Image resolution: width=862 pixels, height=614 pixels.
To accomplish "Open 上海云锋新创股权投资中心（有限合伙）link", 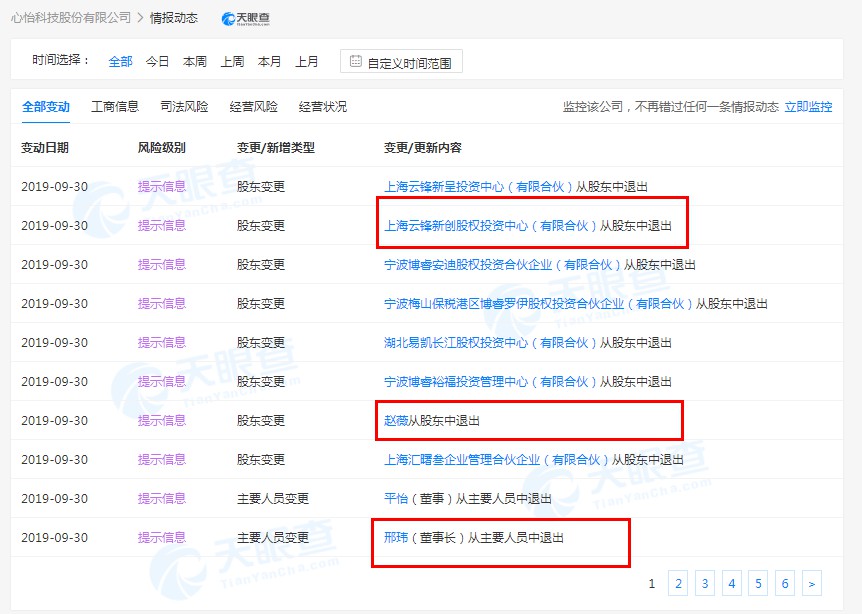I will pyautogui.click(x=491, y=226).
